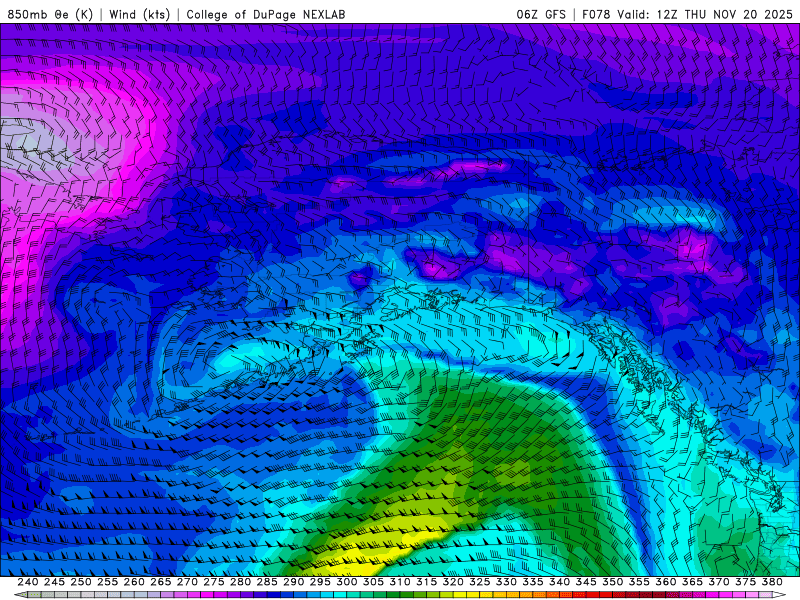This screenshot has height=600, width=800.
Task: Pick the 295 legend value
Action: click(x=320, y=582)
